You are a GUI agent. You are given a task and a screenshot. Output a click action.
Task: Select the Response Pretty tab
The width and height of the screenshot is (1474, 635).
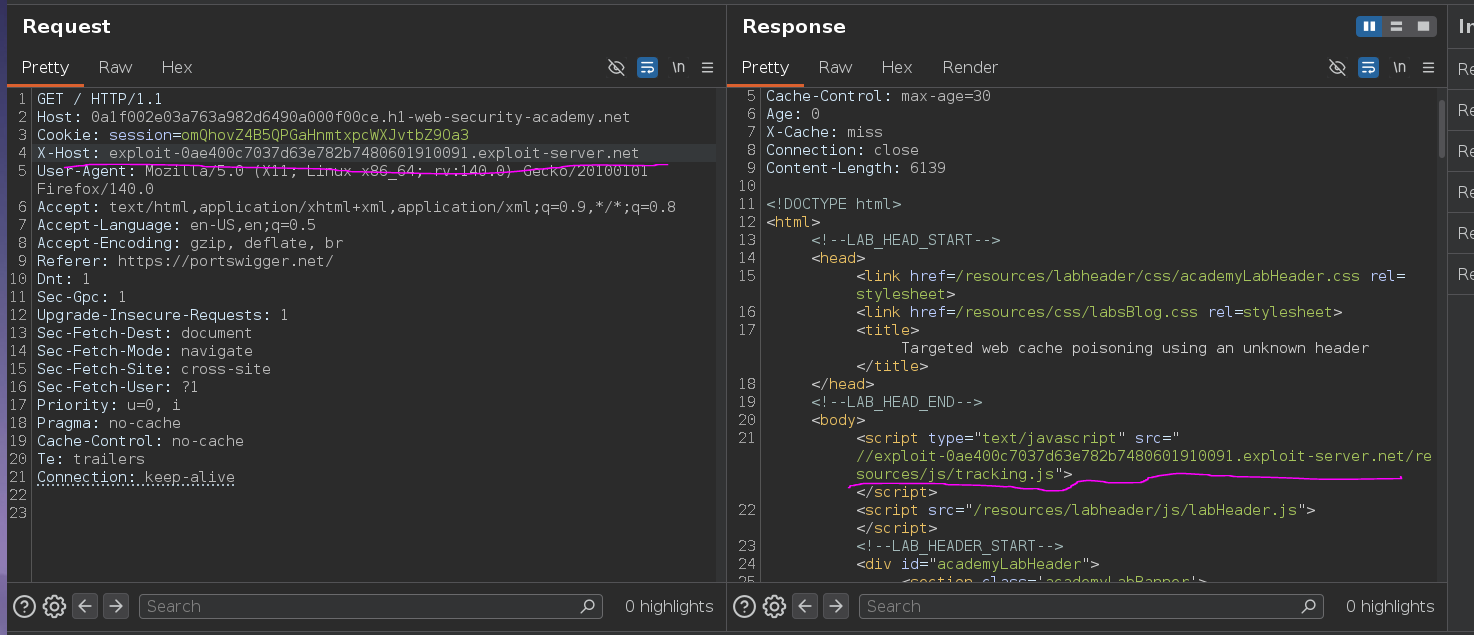pyautogui.click(x=765, y=67)
